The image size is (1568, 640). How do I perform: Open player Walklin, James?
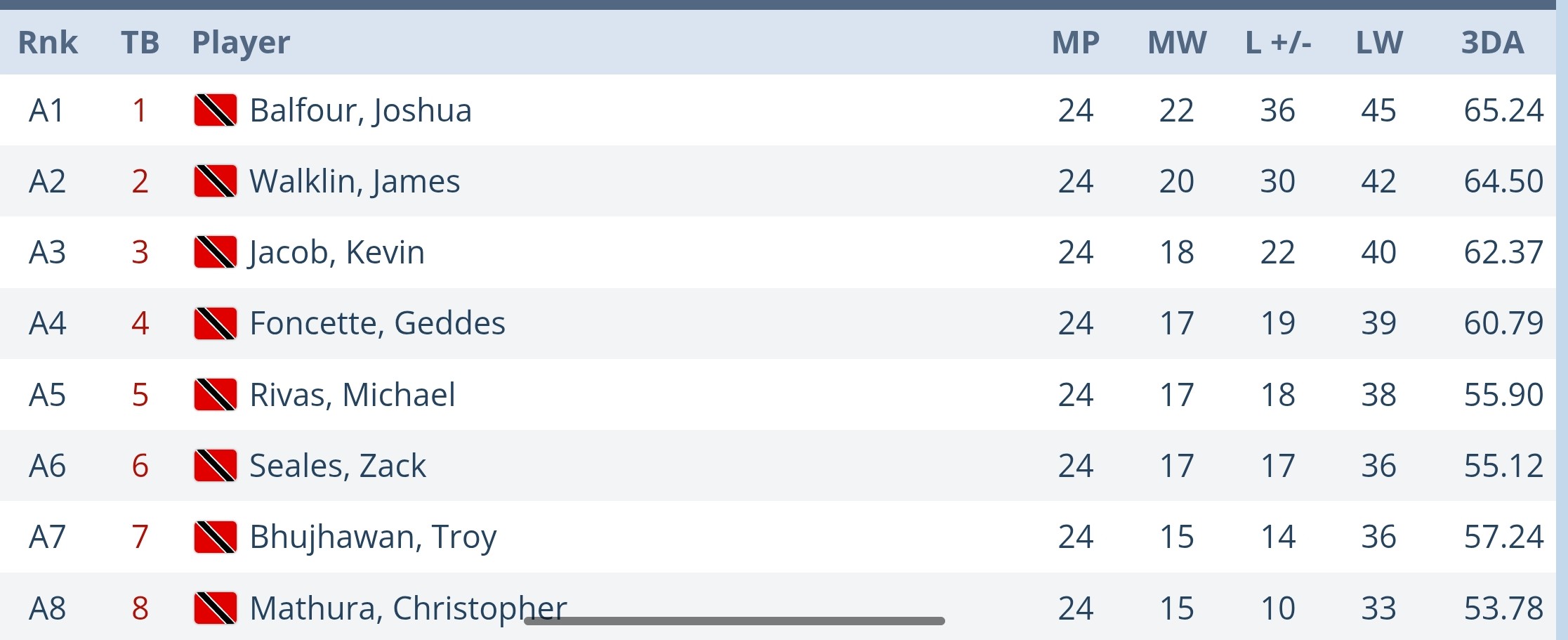pos(355,181)
